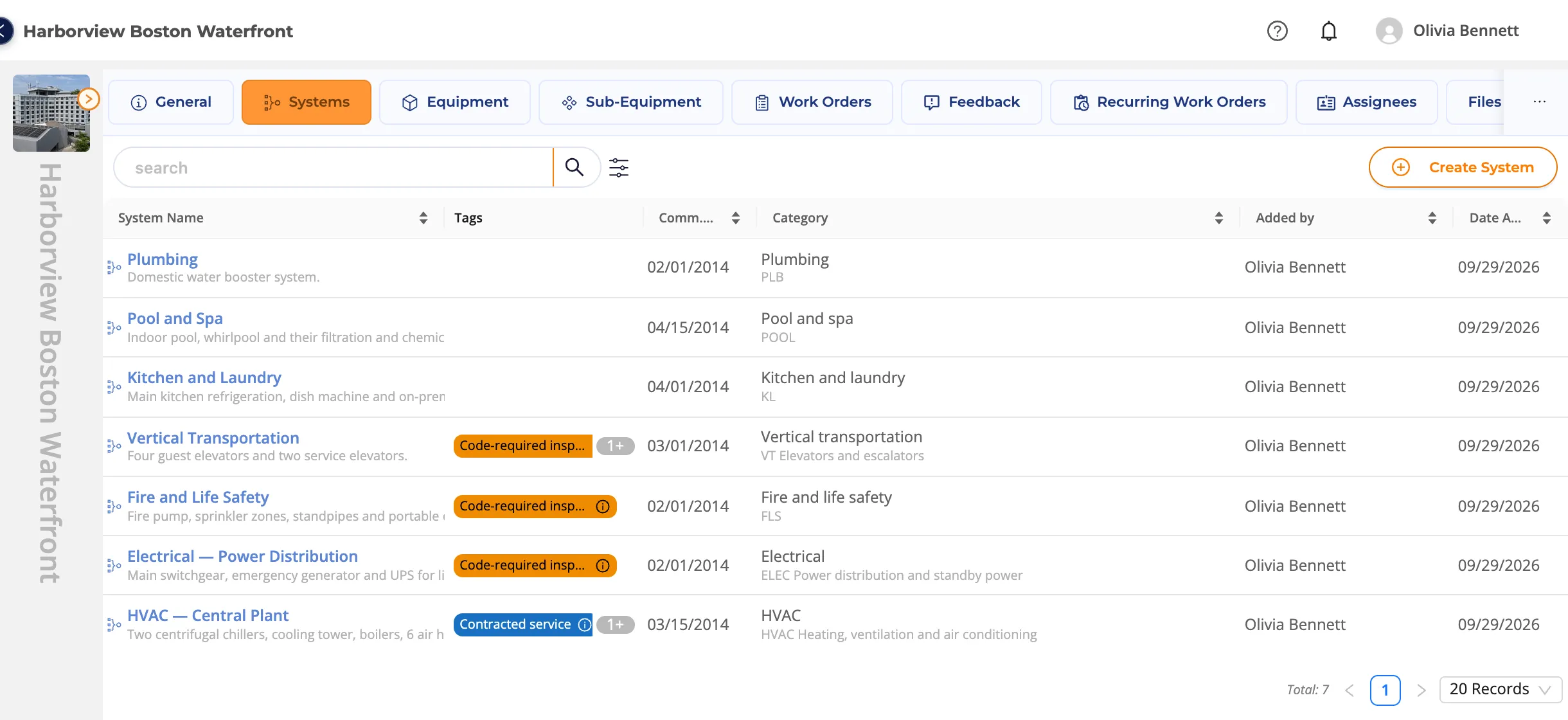Open the Recurring Work Orders tab
The width and height of the screenshot is (1568, 720).
click(1169, 102)
